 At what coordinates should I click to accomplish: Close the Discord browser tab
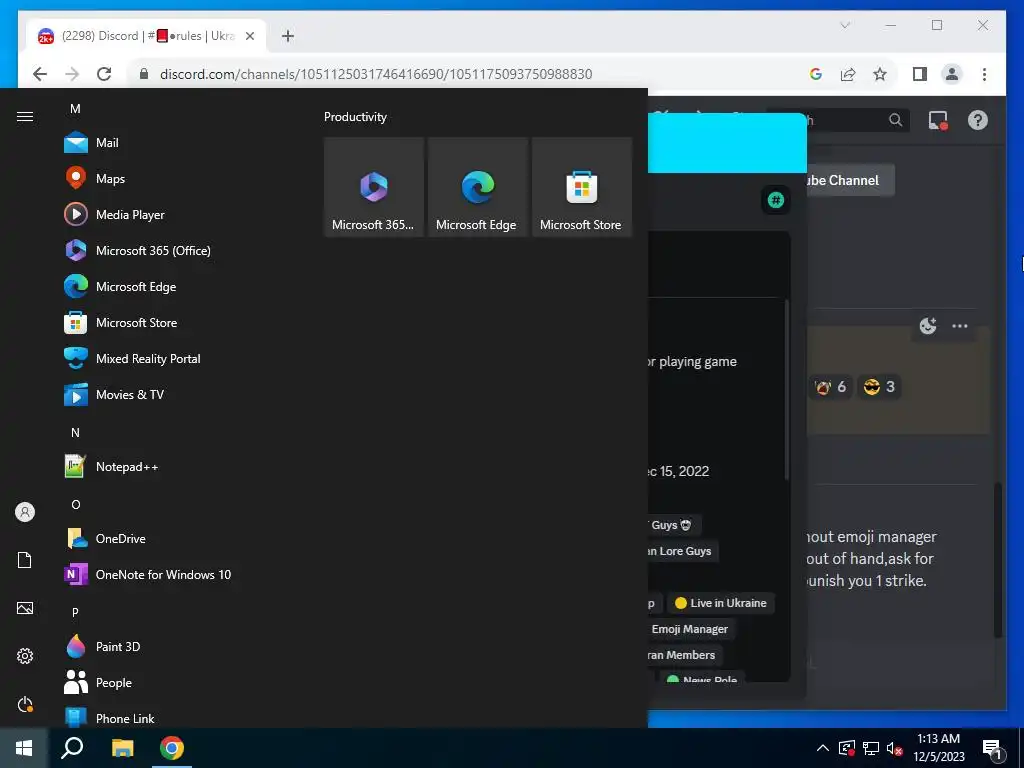[x=249, y=36]
